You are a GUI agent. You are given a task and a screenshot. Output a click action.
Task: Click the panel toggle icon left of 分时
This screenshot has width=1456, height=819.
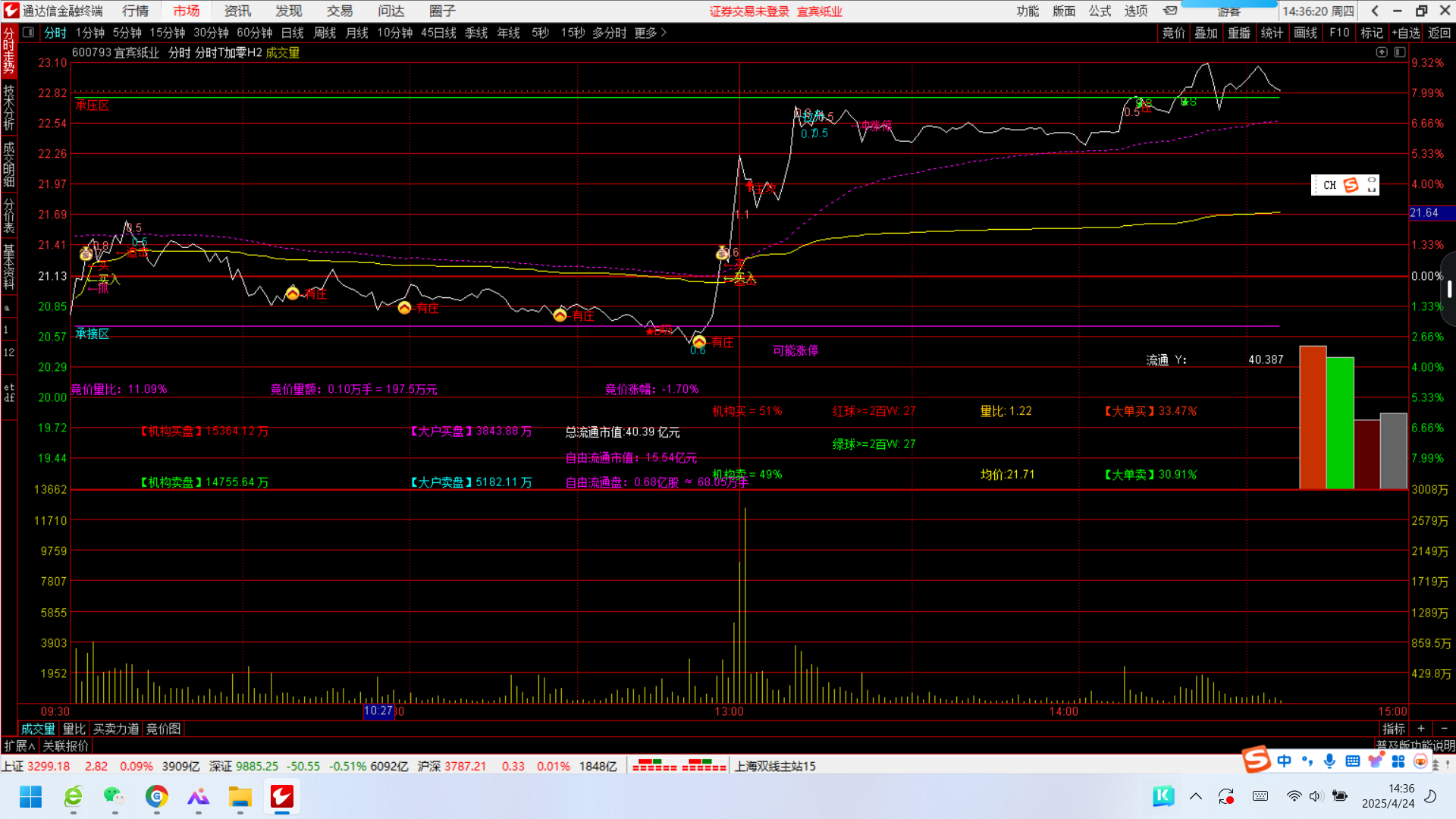[x=28, y=33]
